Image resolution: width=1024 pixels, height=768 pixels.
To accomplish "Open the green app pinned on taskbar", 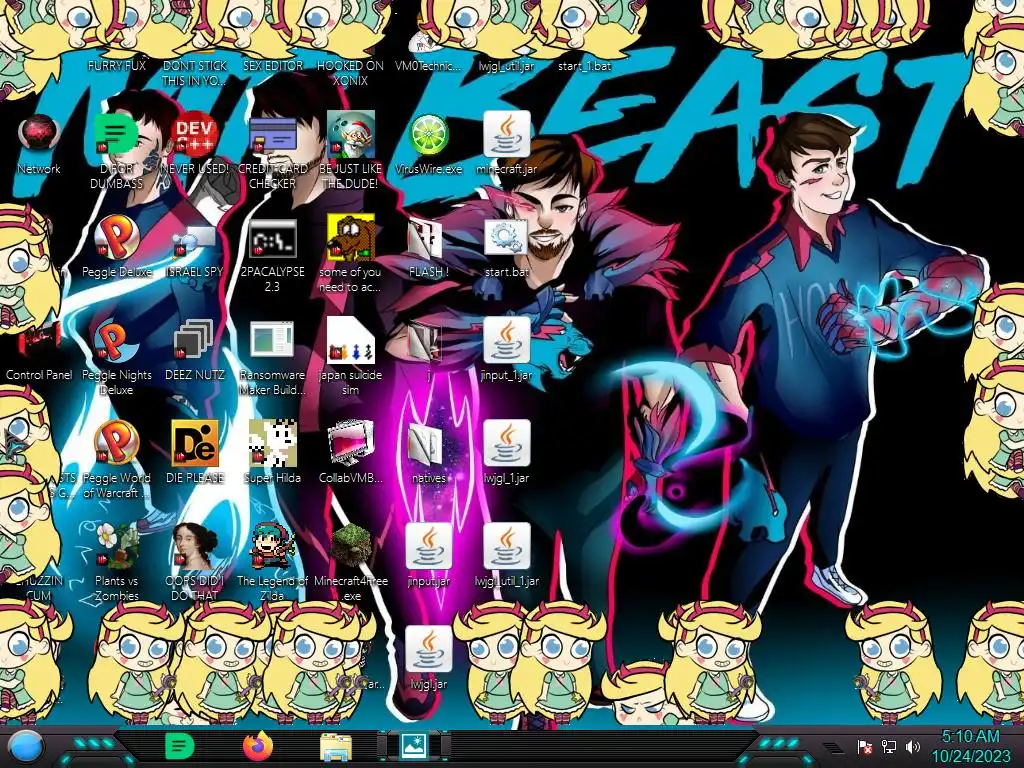I will (179, 746).
